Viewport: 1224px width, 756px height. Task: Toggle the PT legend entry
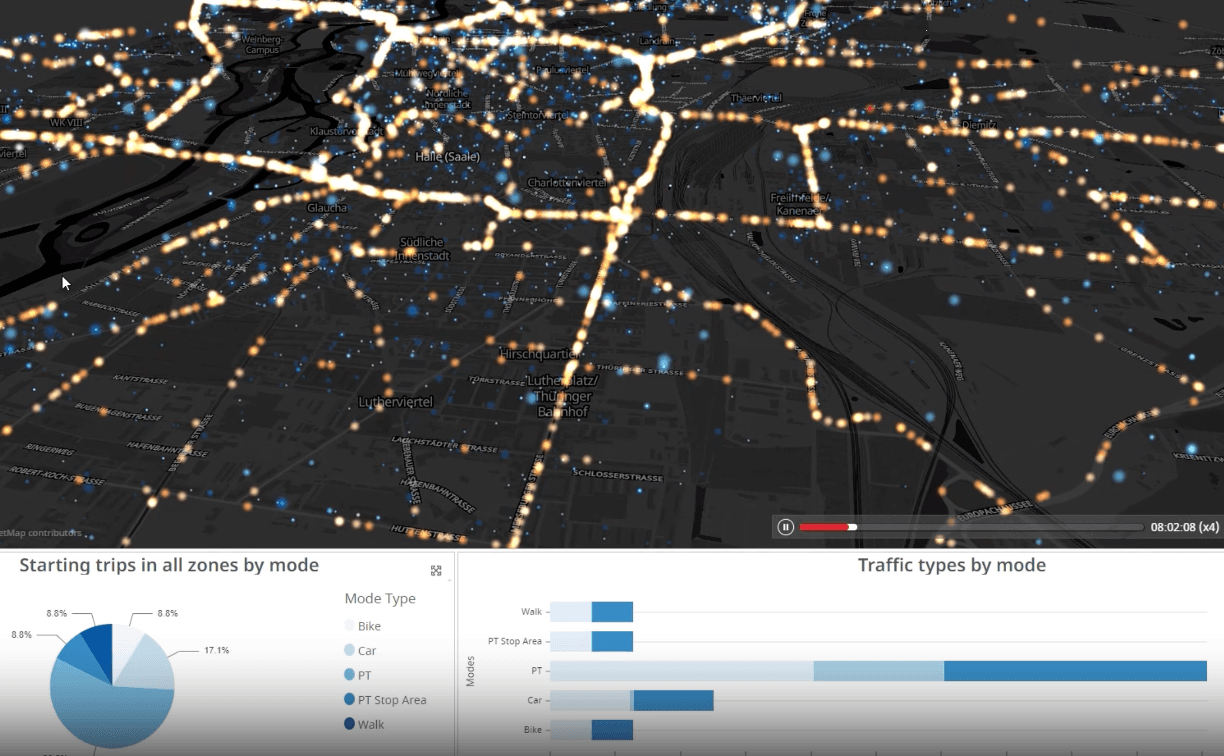tap(364, 676)
